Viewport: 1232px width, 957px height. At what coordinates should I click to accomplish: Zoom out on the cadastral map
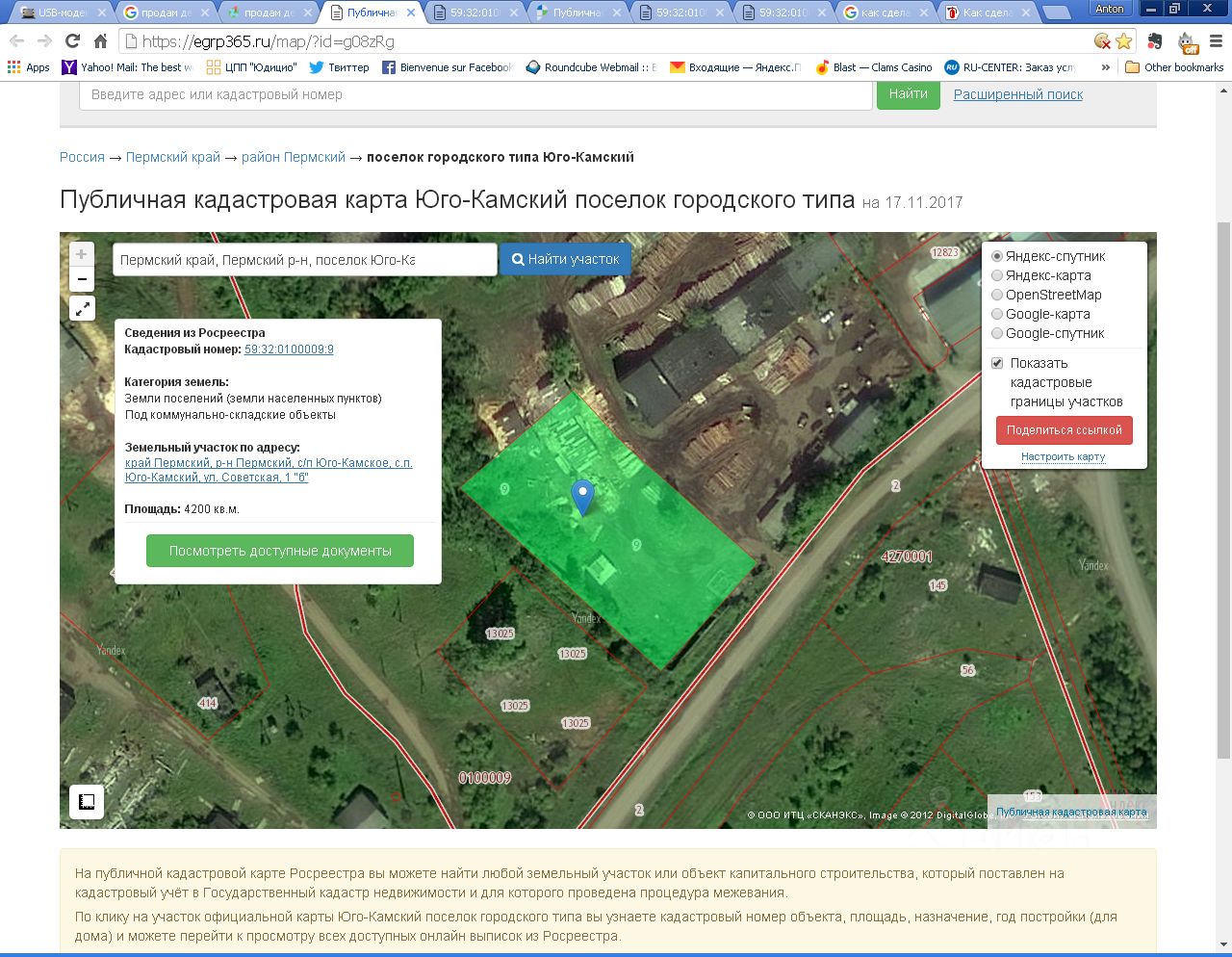tap(82, 279)
